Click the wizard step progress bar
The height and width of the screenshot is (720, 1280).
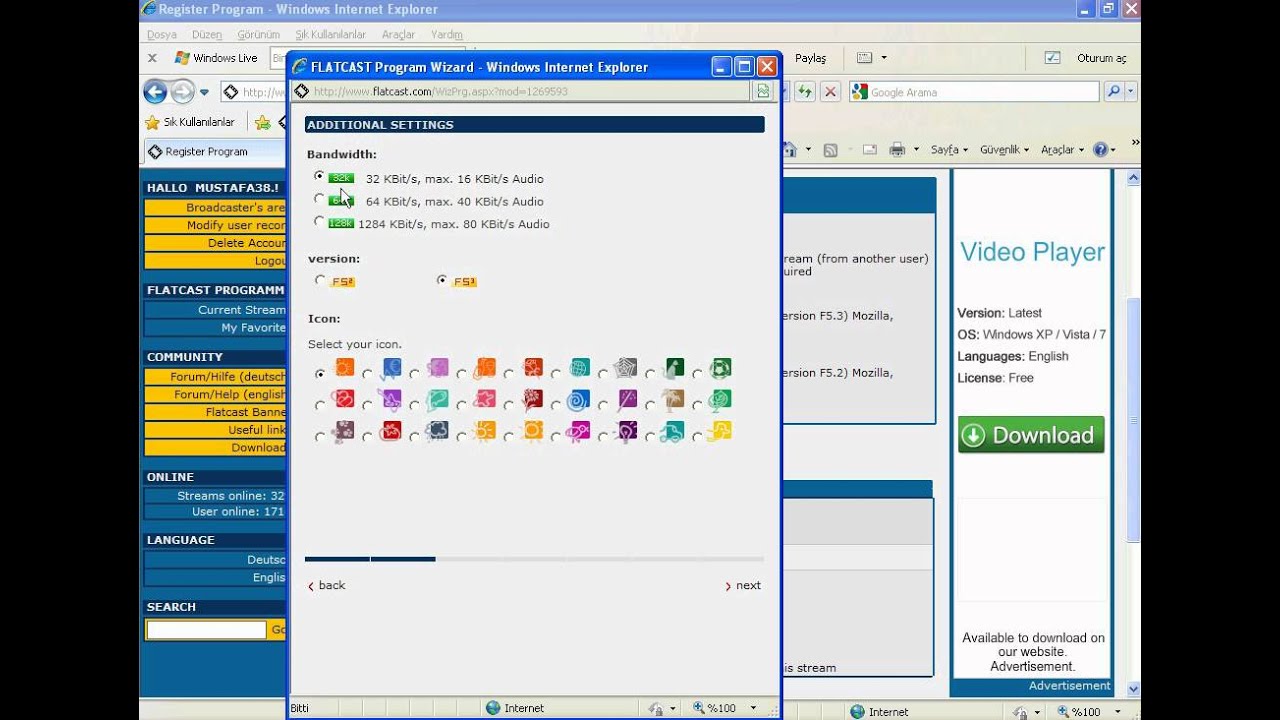(534, 559)
